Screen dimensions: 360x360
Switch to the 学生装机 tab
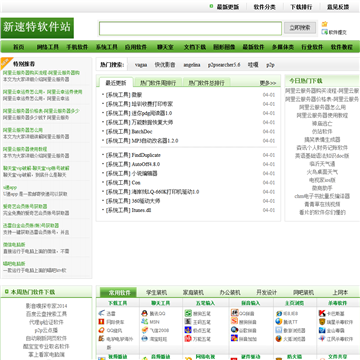click(156, 293)
